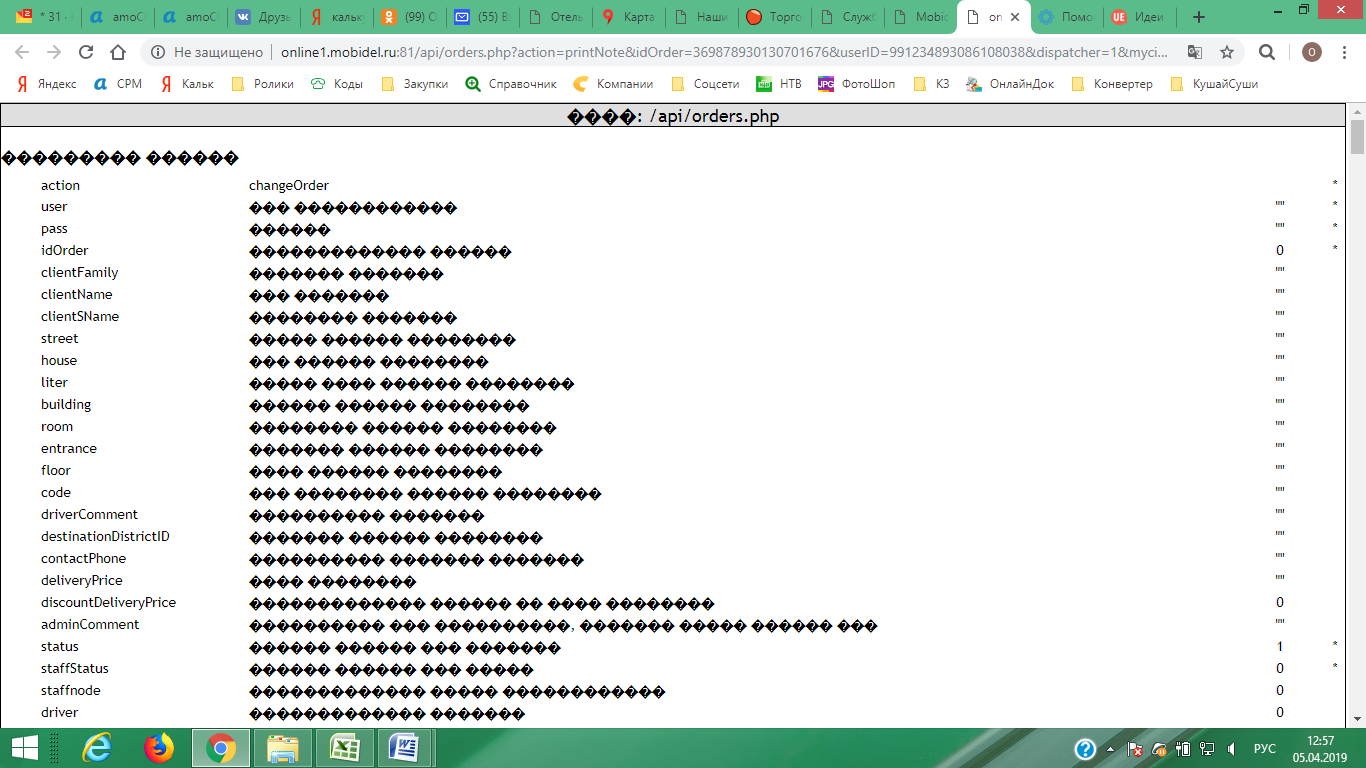The height and width of the screenshot is (768, 1366).
Task: Switch to the 'Торго' tab
Action: tap(774, 17)
